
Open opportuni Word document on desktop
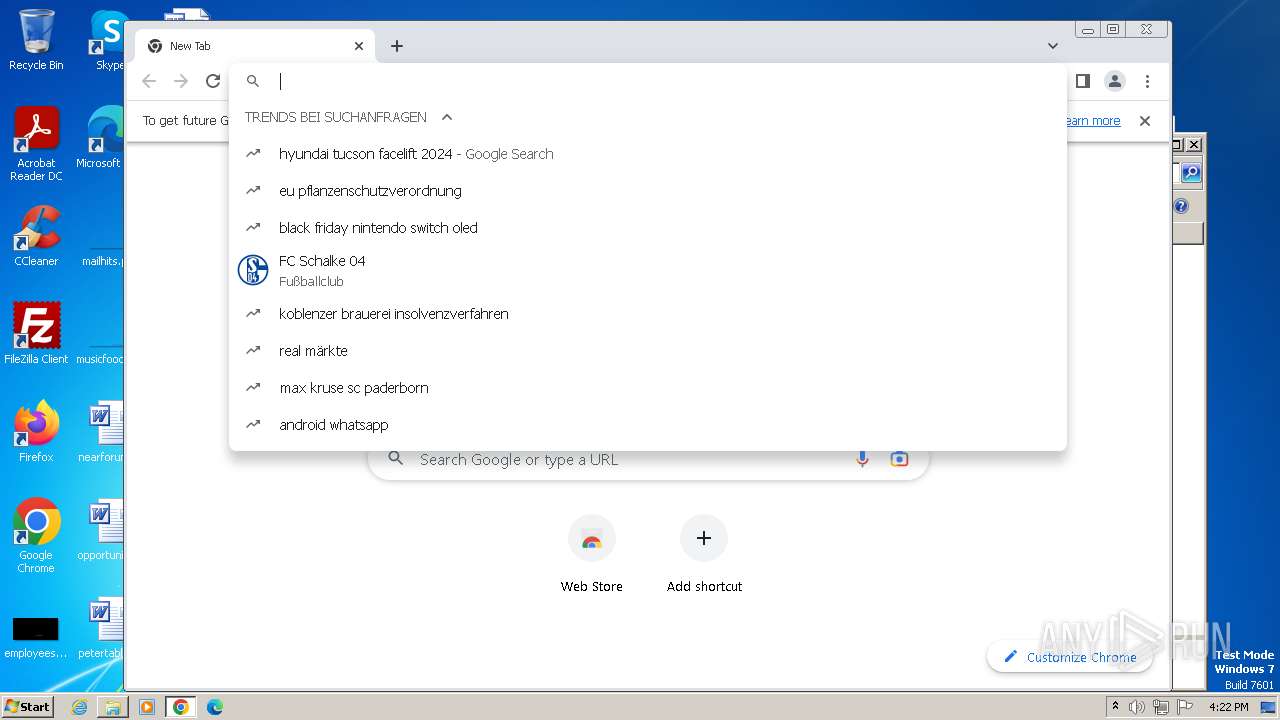(x=101, y=529)
